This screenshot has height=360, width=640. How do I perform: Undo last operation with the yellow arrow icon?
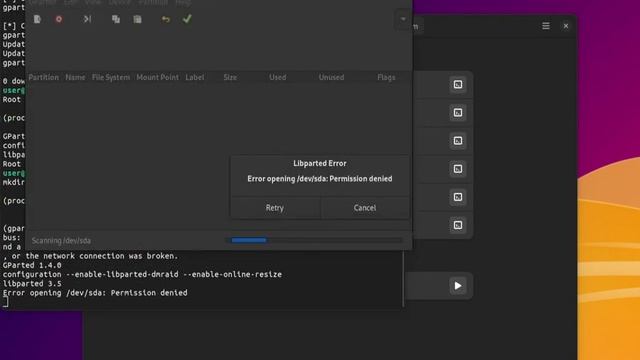coord(166,19)
